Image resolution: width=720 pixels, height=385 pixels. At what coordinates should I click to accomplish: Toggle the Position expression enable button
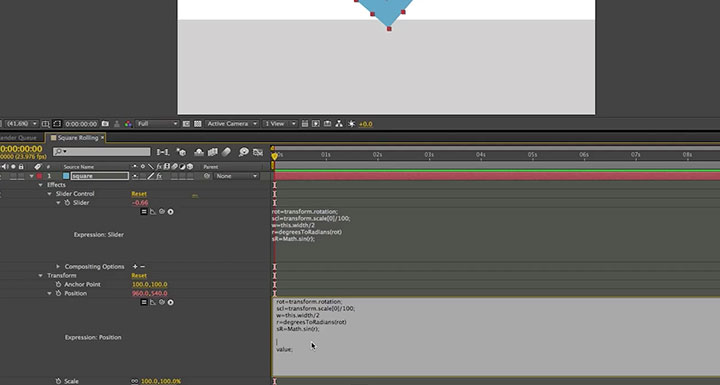(x=144, y=302)
